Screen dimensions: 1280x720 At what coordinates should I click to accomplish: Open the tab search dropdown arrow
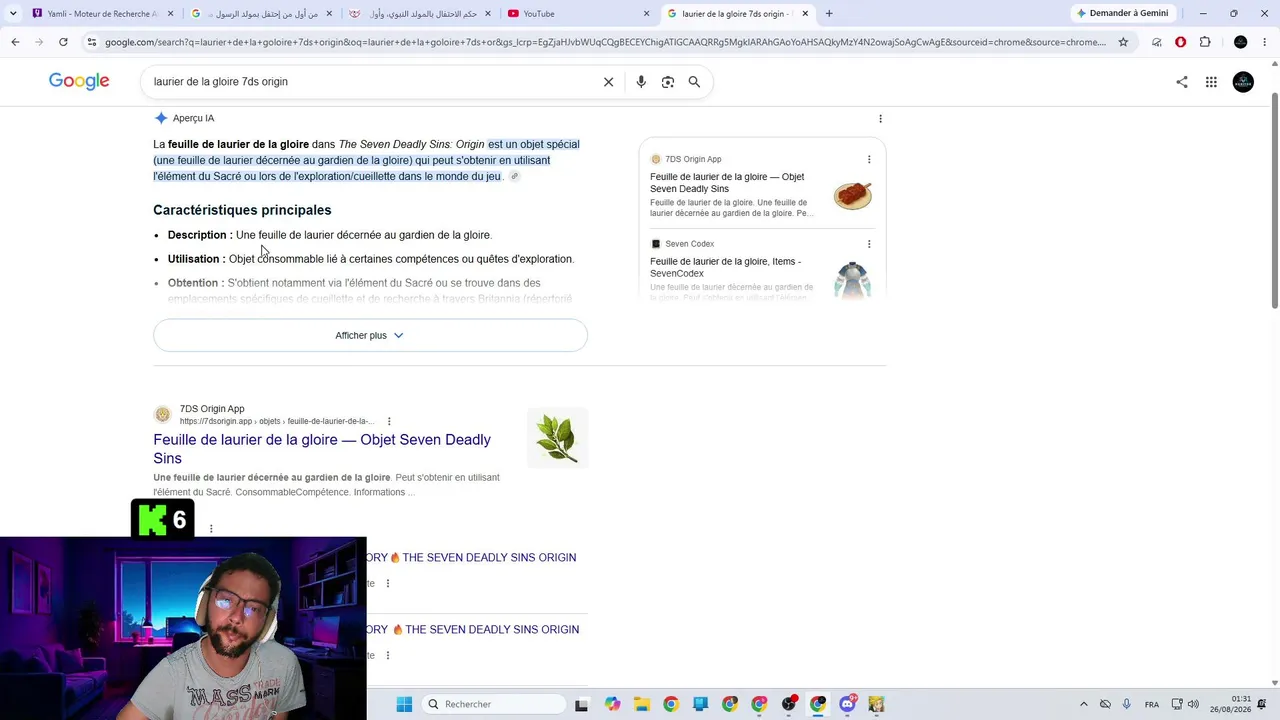12,14
